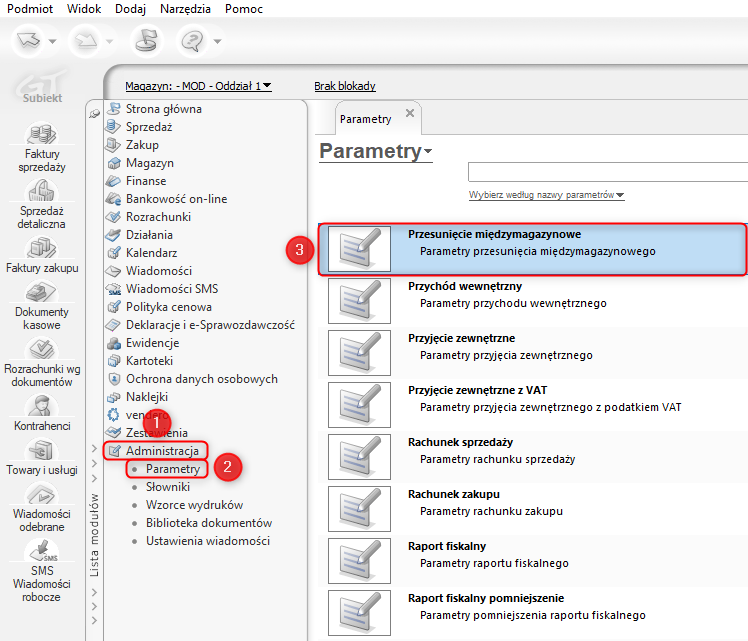Open Faktury zakupu shortcut icon
This screenshot has width=748, height=641.
(42, 248)
